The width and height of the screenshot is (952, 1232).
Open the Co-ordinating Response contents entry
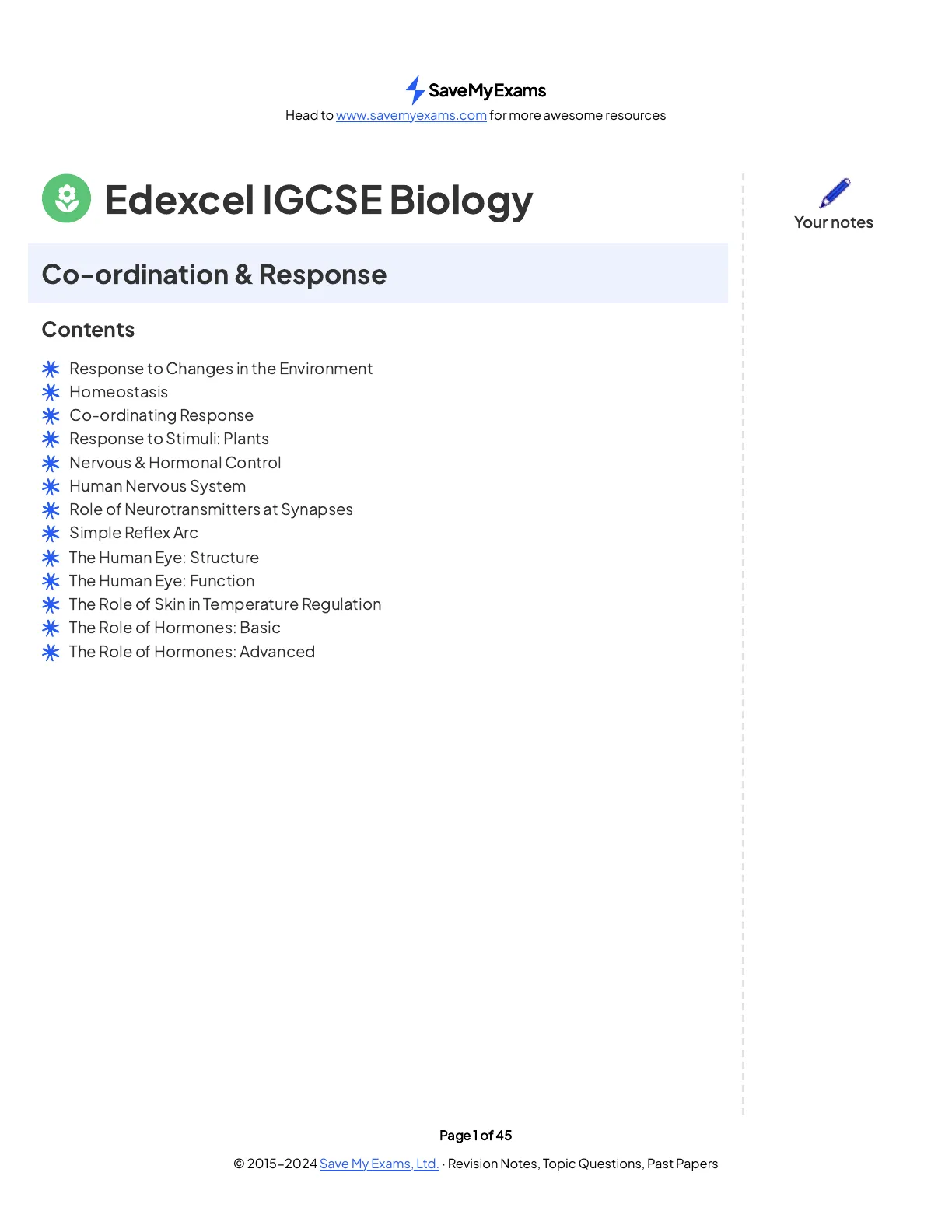(x=161, y=415)
